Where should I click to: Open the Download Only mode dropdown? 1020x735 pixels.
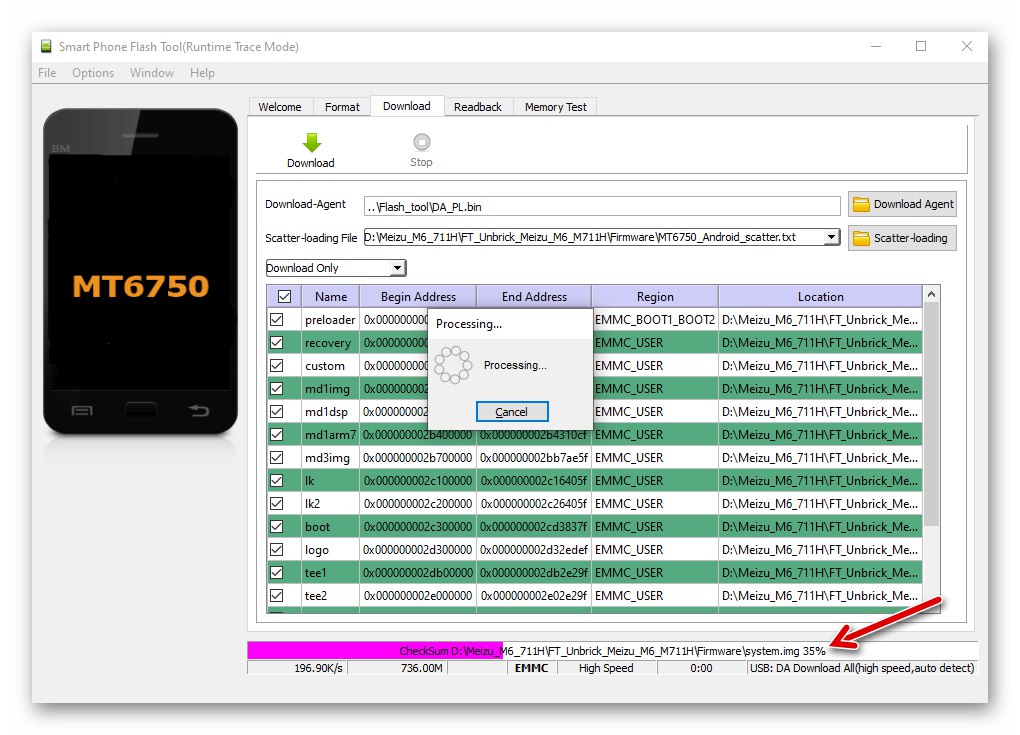pyautogui.click(x=336, y=268)
